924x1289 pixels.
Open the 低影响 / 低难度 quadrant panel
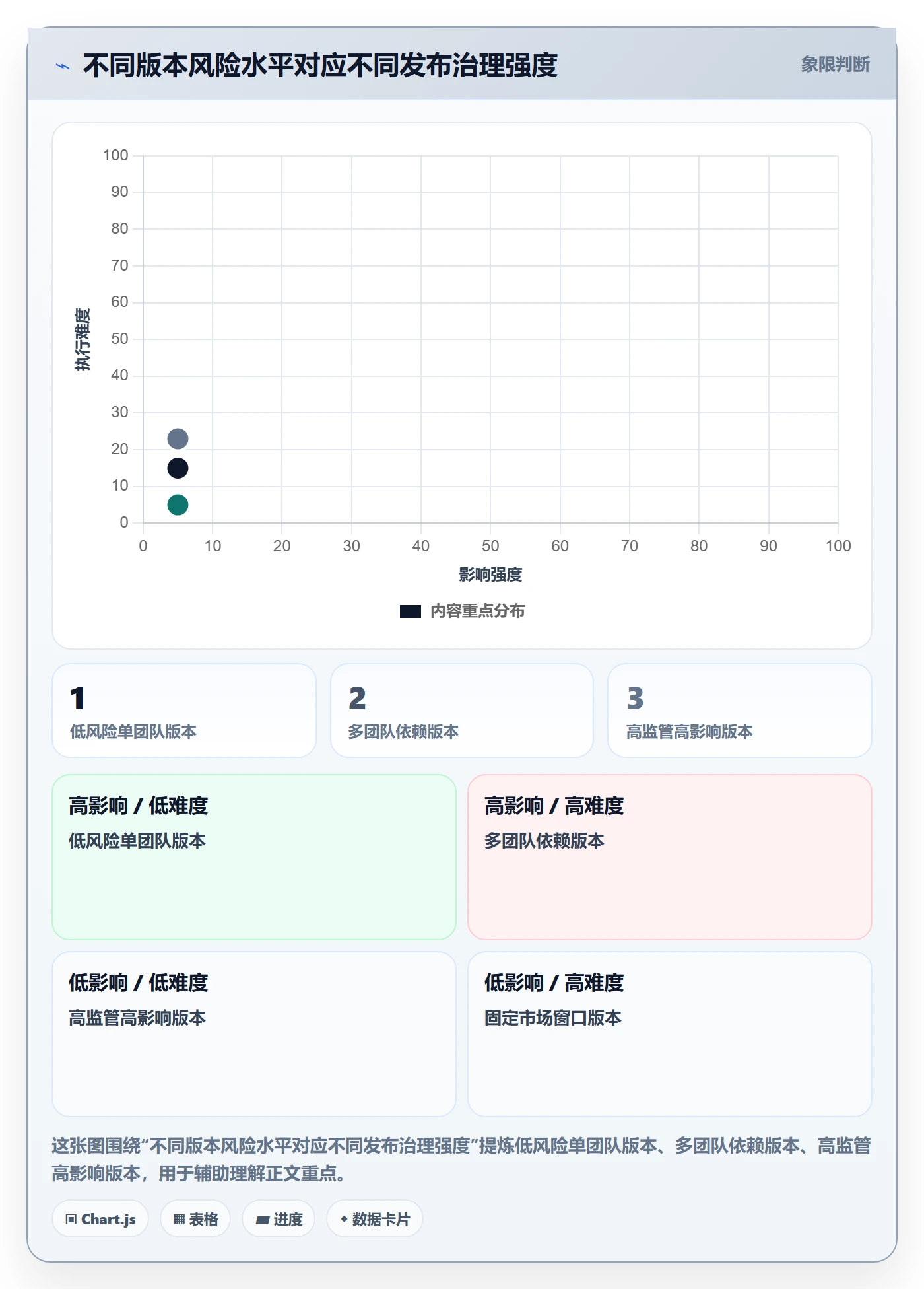[x=254, y=1034]
